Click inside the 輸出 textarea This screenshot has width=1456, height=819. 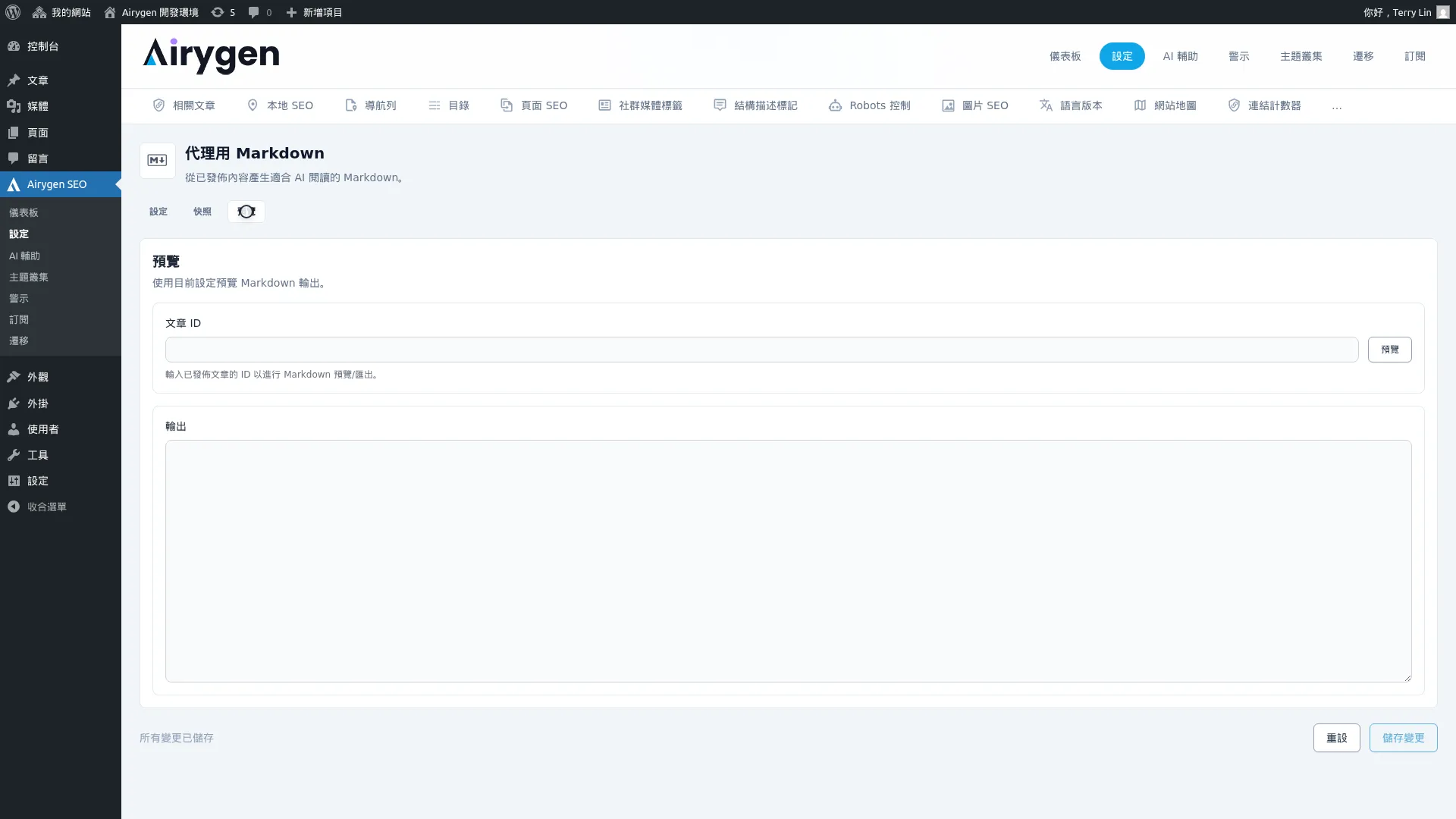point(788,561)
